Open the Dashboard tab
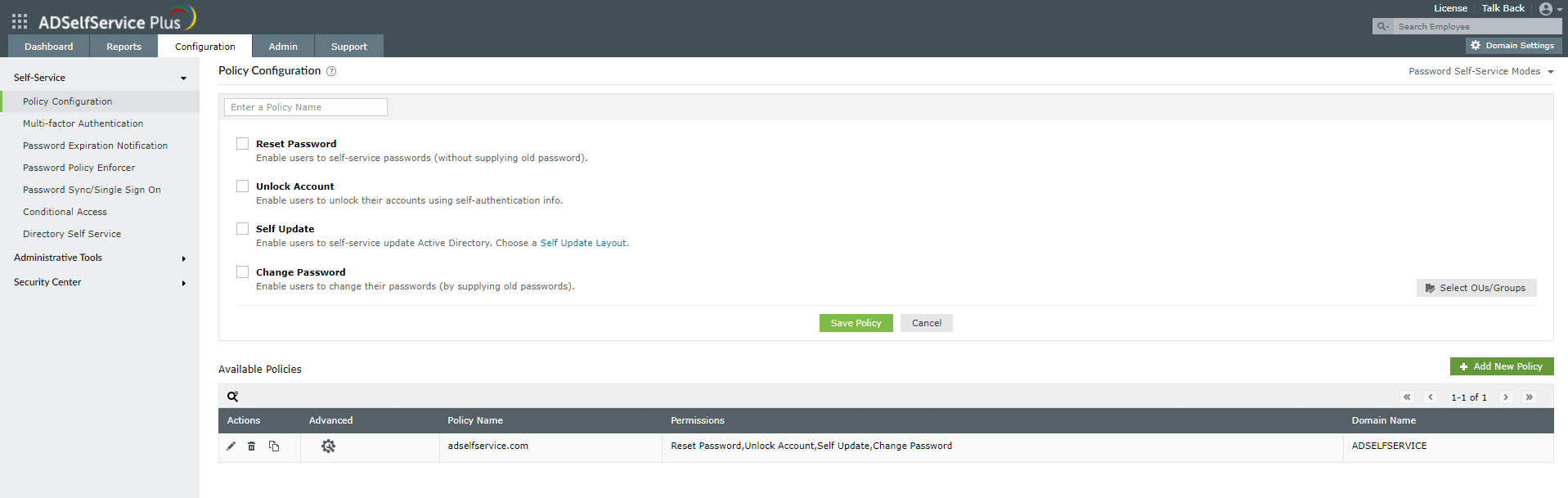The height and width of the screenshot is (498, 1568). [x=49, y=47]
